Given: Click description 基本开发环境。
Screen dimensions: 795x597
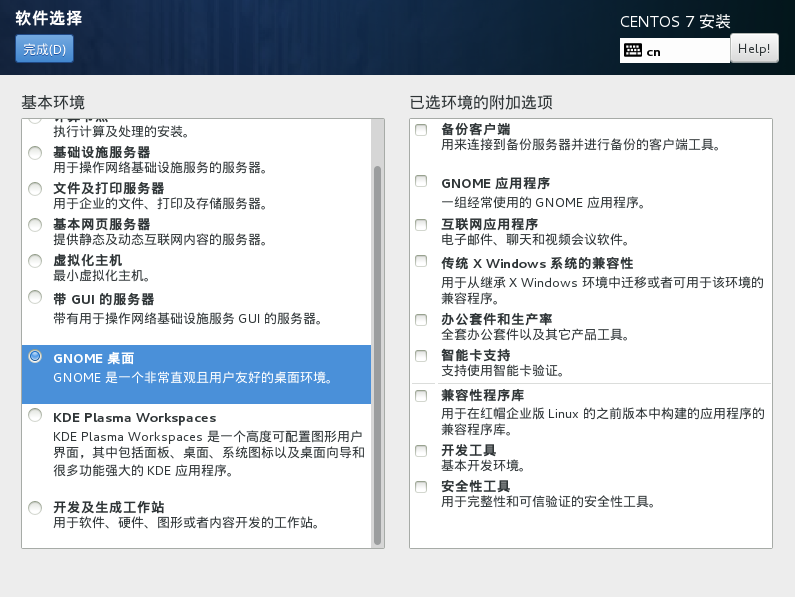Looking at the screenshot, I should tap(483, 466).
